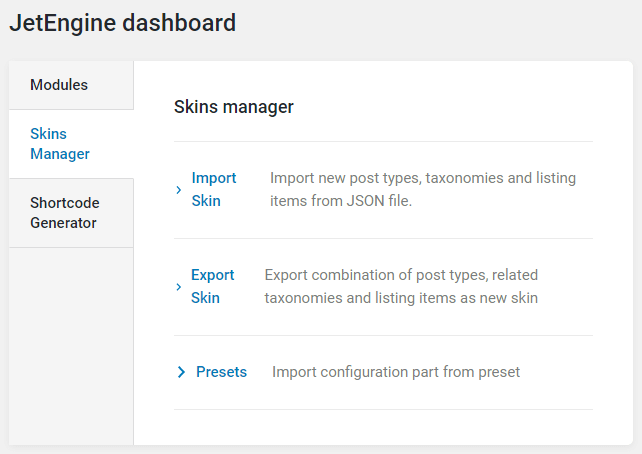642x454 pixels.
Task: Click the 'JetEngine dashboard' page title
Action: point(123,23)
